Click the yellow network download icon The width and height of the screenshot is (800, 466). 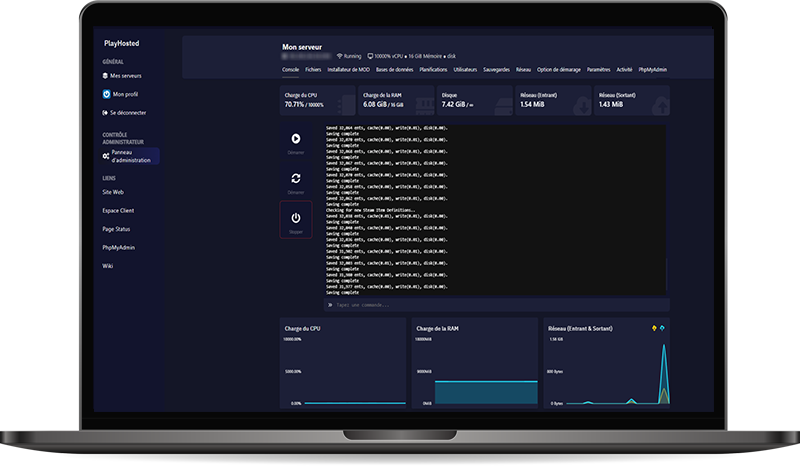pyautogui.click(x=654, y=328)
